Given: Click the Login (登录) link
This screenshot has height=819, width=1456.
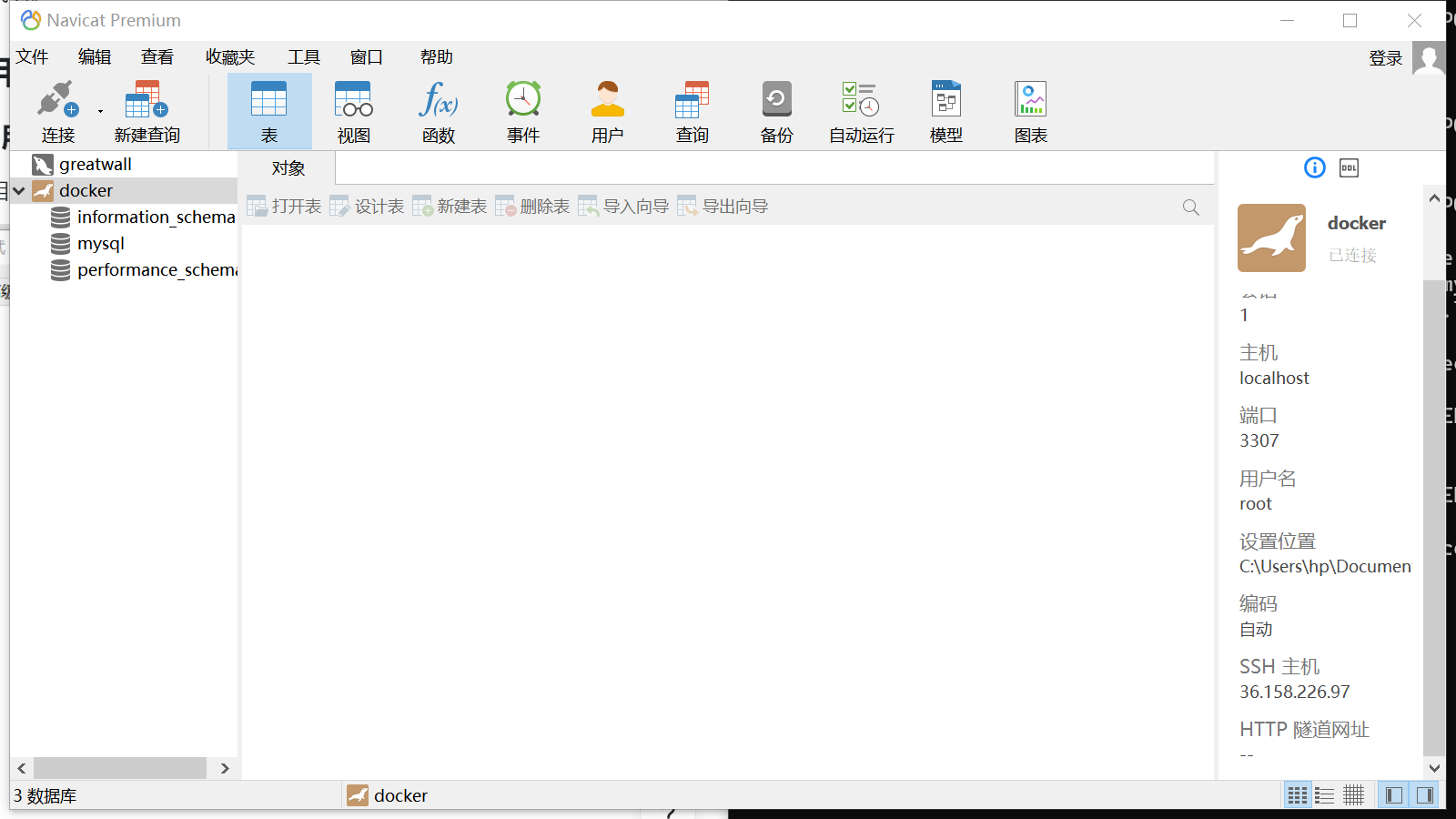Looking at the screenshot, I should [x=1386, y=58].
